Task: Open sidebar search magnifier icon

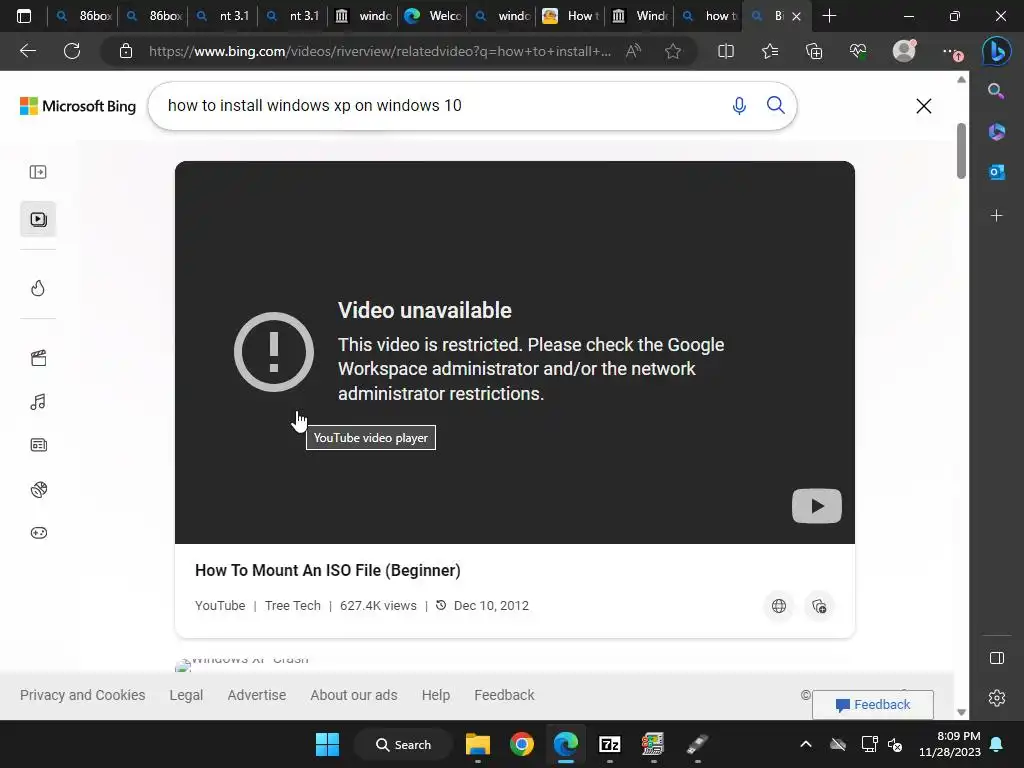Action: coord(996,91)
